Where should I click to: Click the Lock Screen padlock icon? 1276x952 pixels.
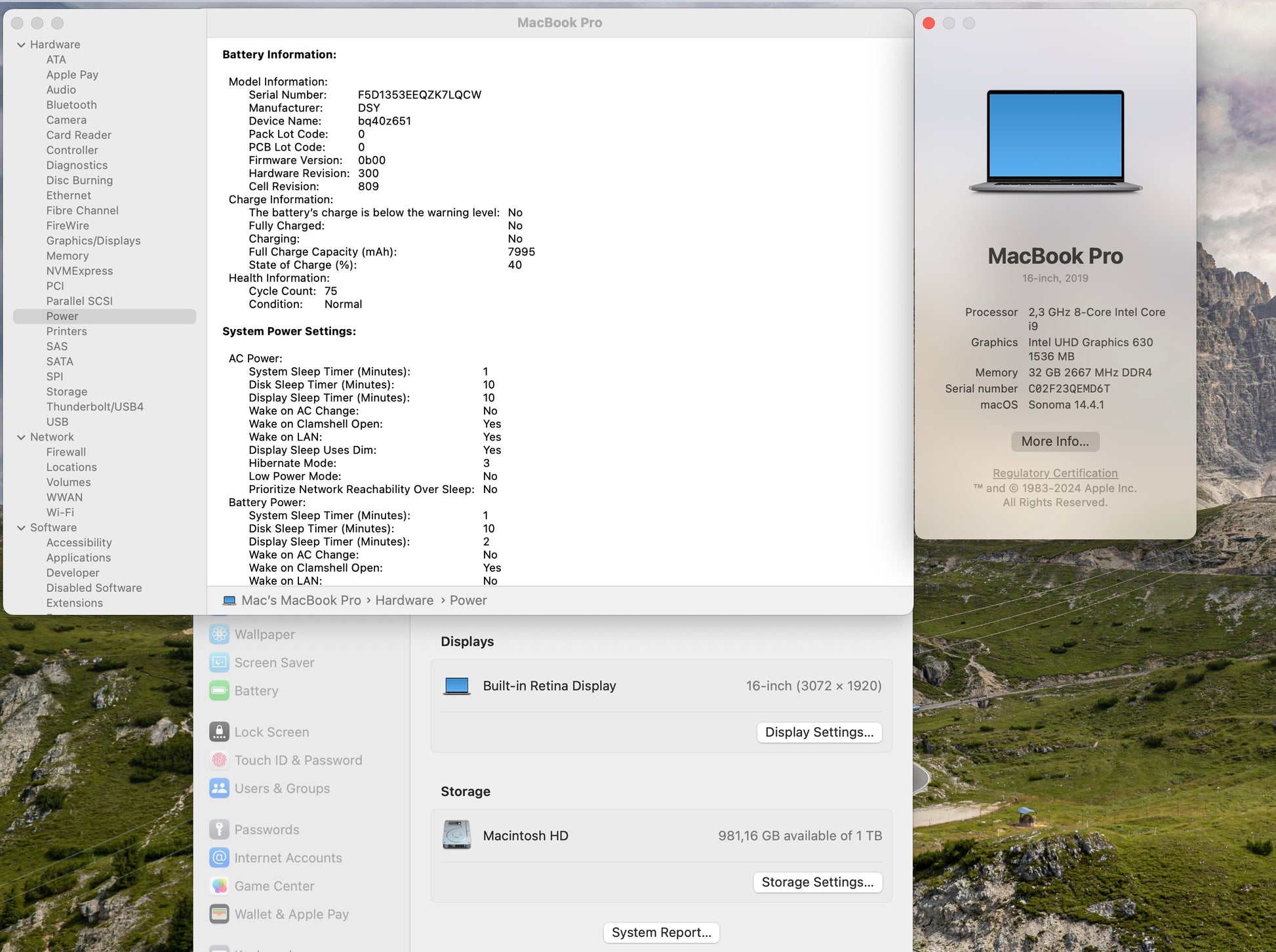click(x=219, y=732)
